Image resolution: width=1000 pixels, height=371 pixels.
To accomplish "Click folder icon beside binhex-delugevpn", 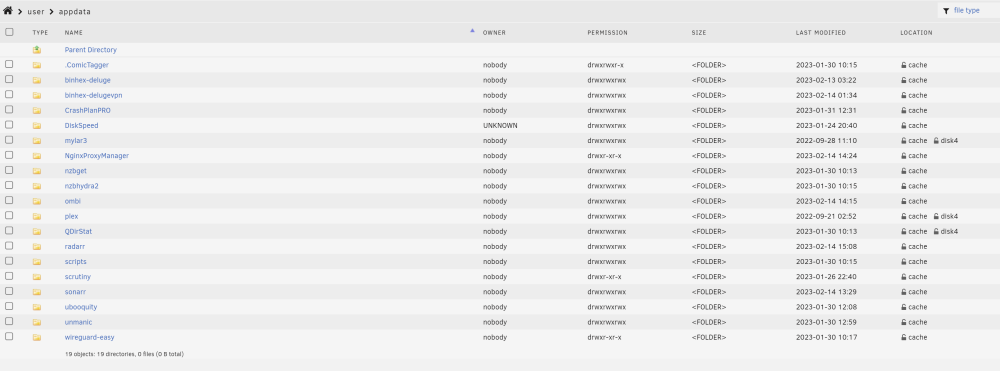I will (x=37, y=96).
